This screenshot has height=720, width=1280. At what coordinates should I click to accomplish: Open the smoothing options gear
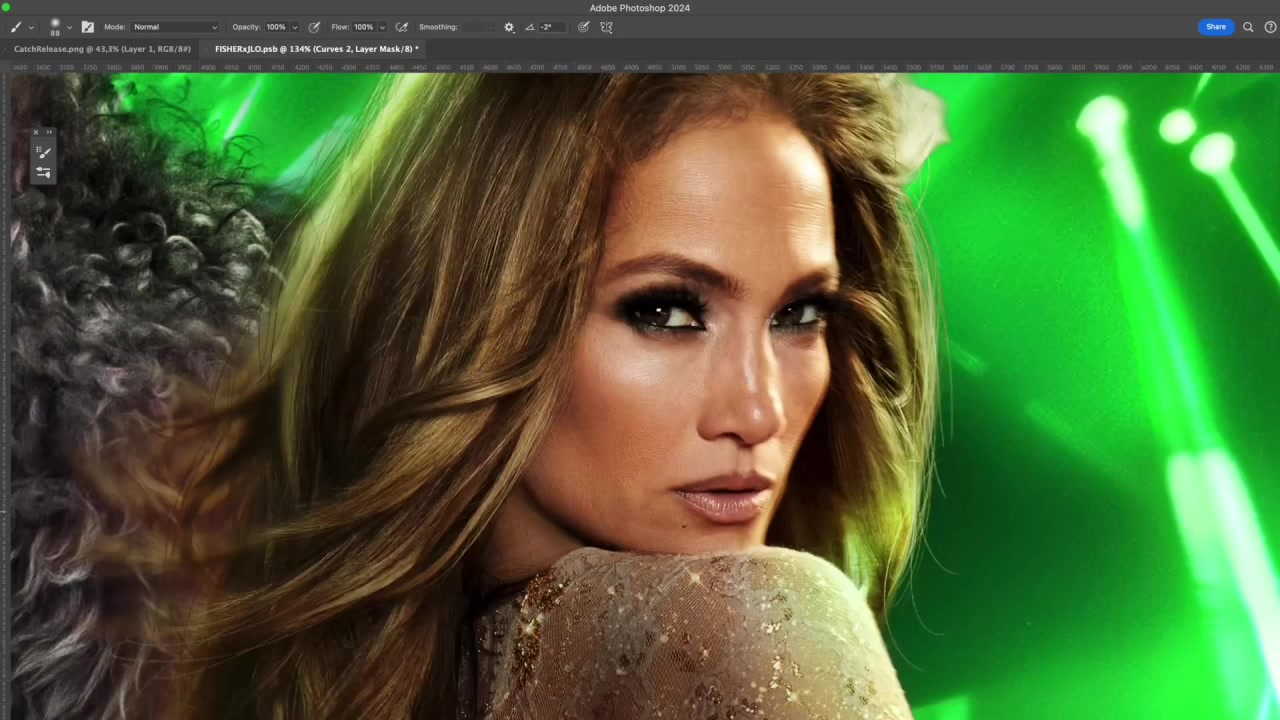[509, 27]
